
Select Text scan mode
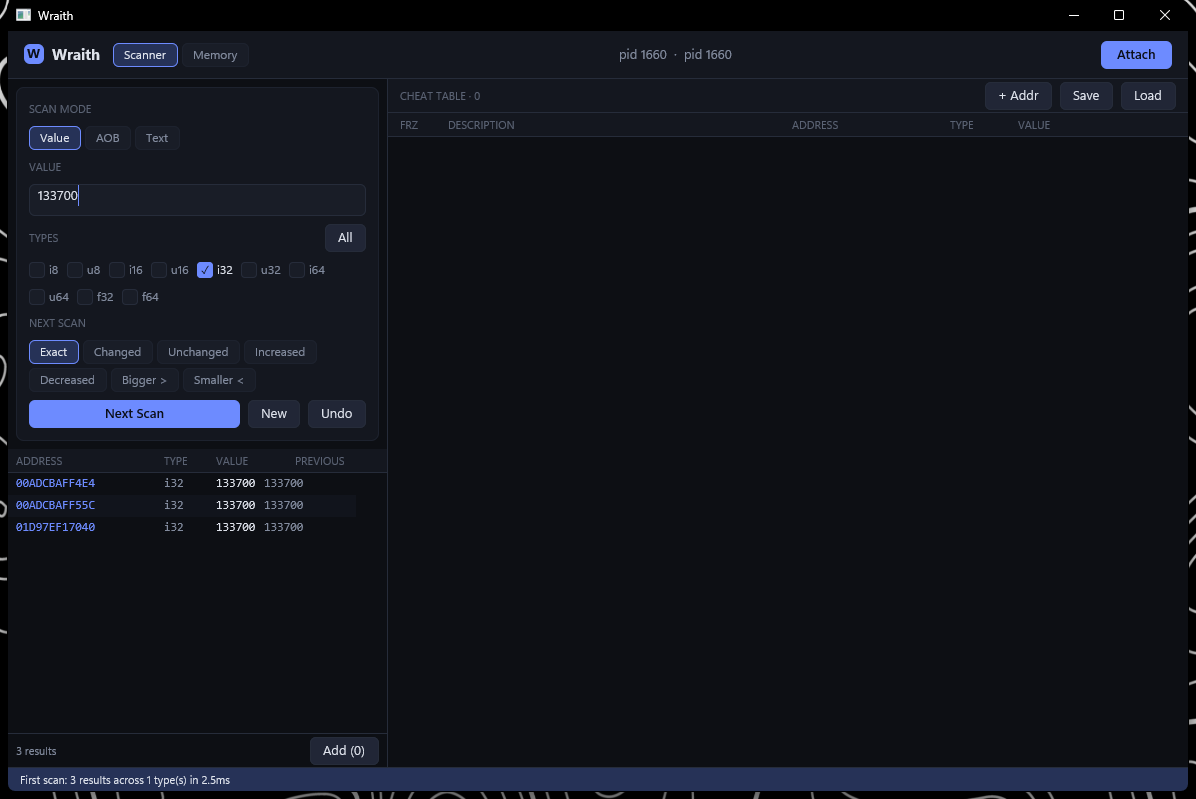(157, 138)
